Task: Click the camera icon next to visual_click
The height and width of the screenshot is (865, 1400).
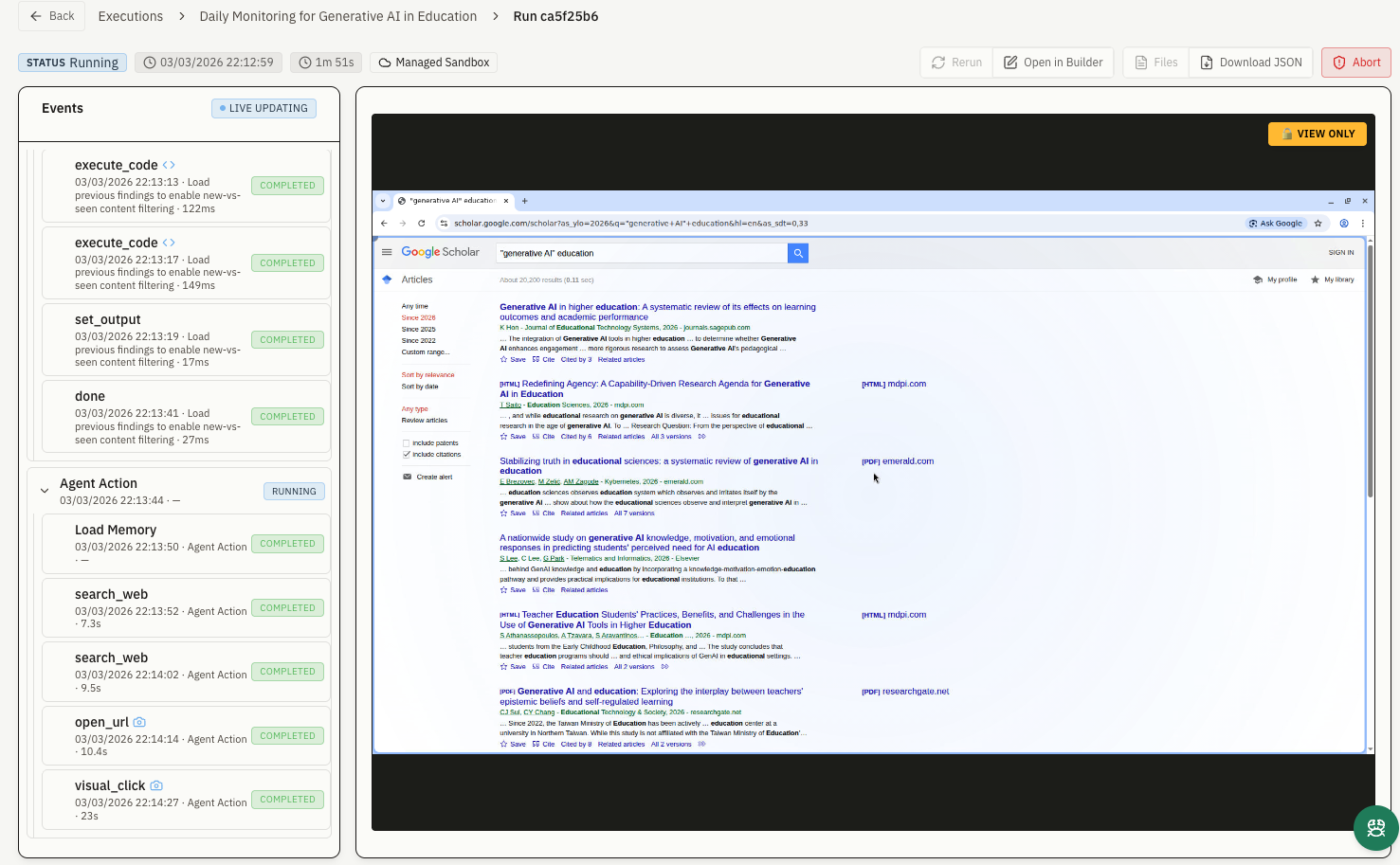Action: [156, 785]
